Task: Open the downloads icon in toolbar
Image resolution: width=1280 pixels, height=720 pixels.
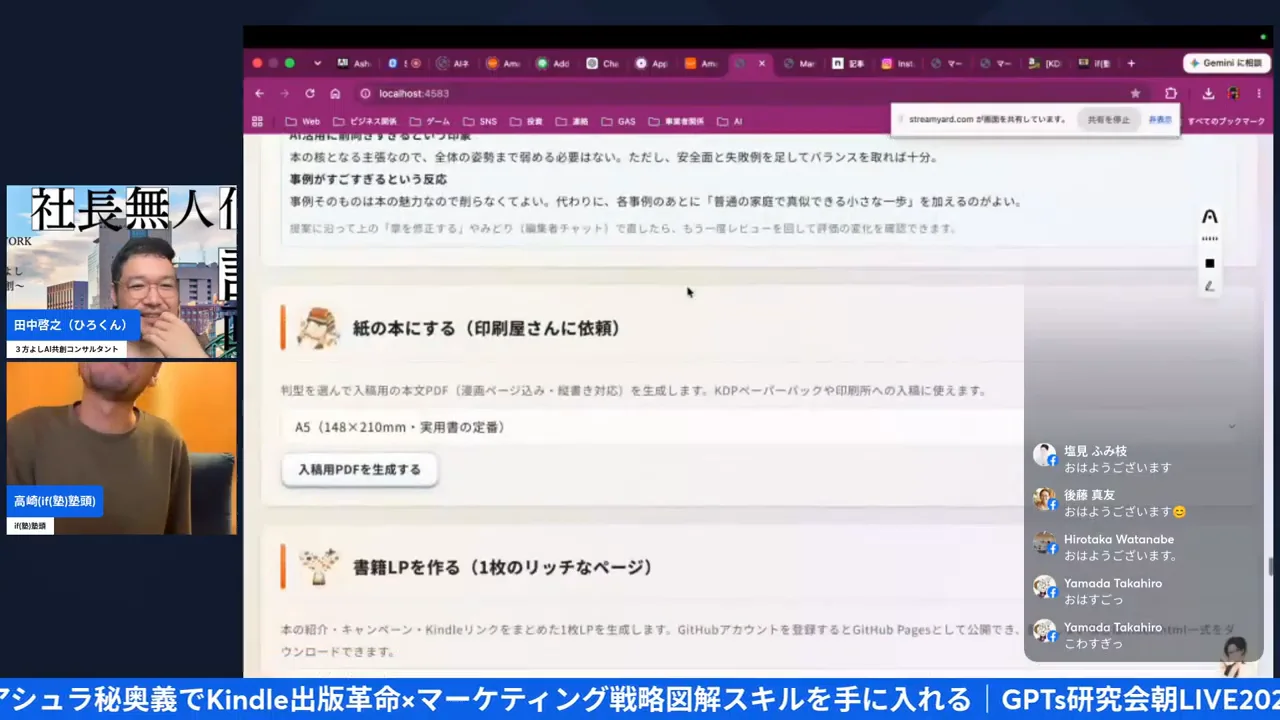Action: 1208,93
